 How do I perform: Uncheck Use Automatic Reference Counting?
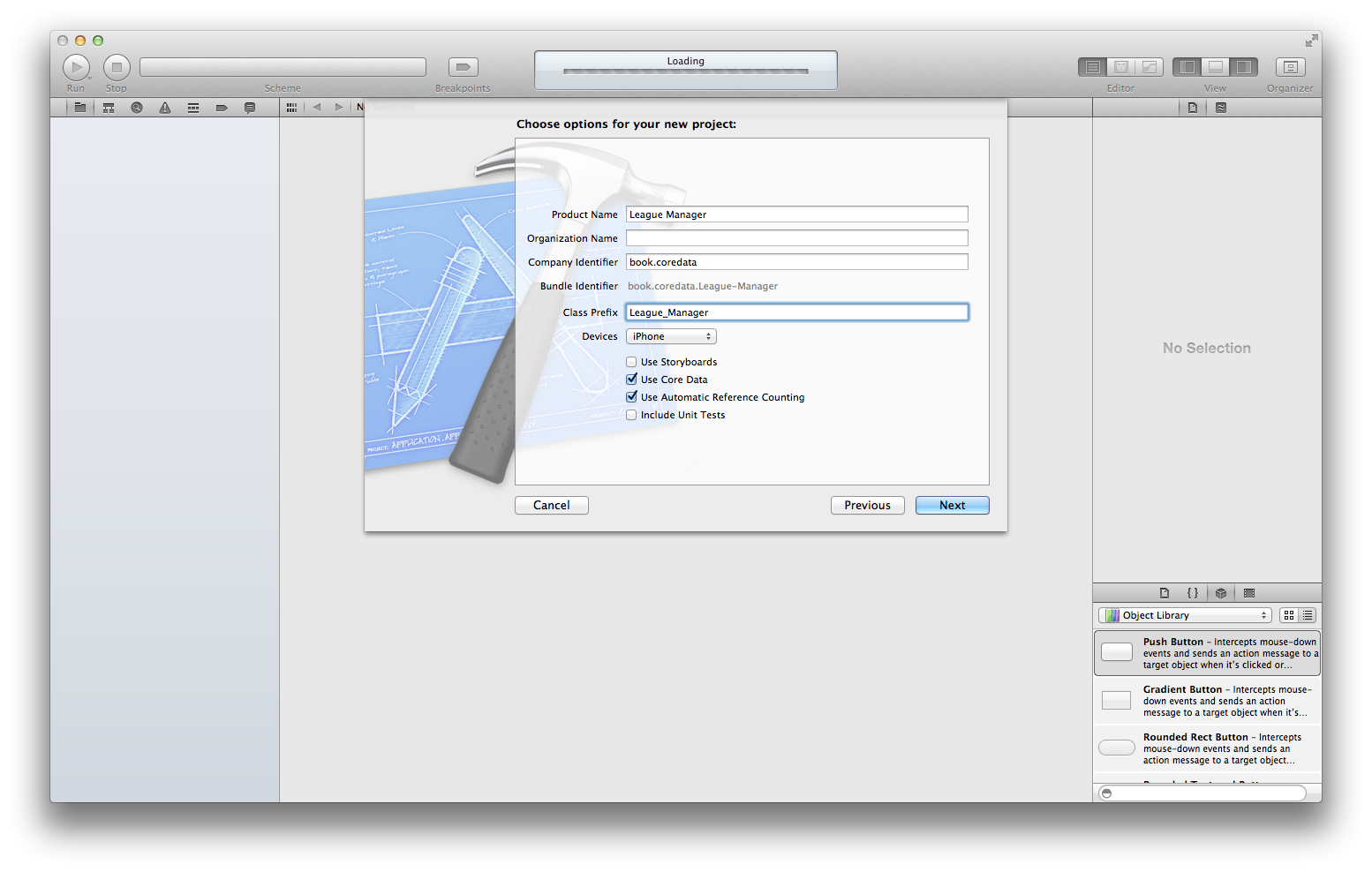[631, 397]
